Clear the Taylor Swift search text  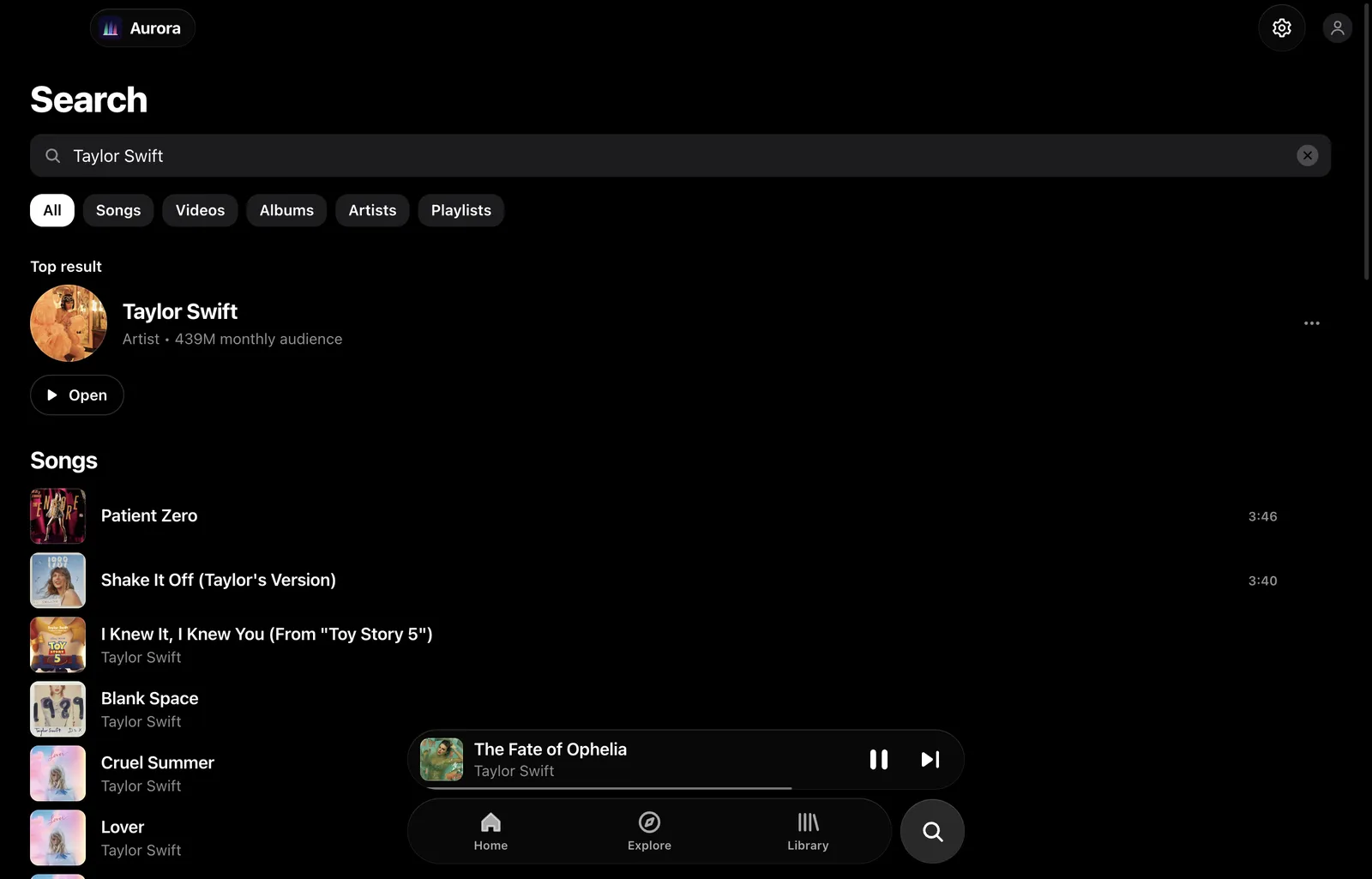(1307, 155)
